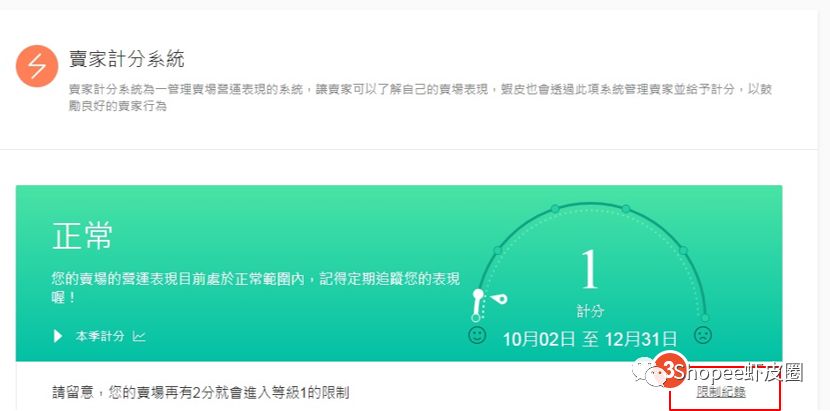This screenshot has height=411, width=830.
Task: Click the bottom-right endpoint of gauge arc
Action: (x=705, y=318)
